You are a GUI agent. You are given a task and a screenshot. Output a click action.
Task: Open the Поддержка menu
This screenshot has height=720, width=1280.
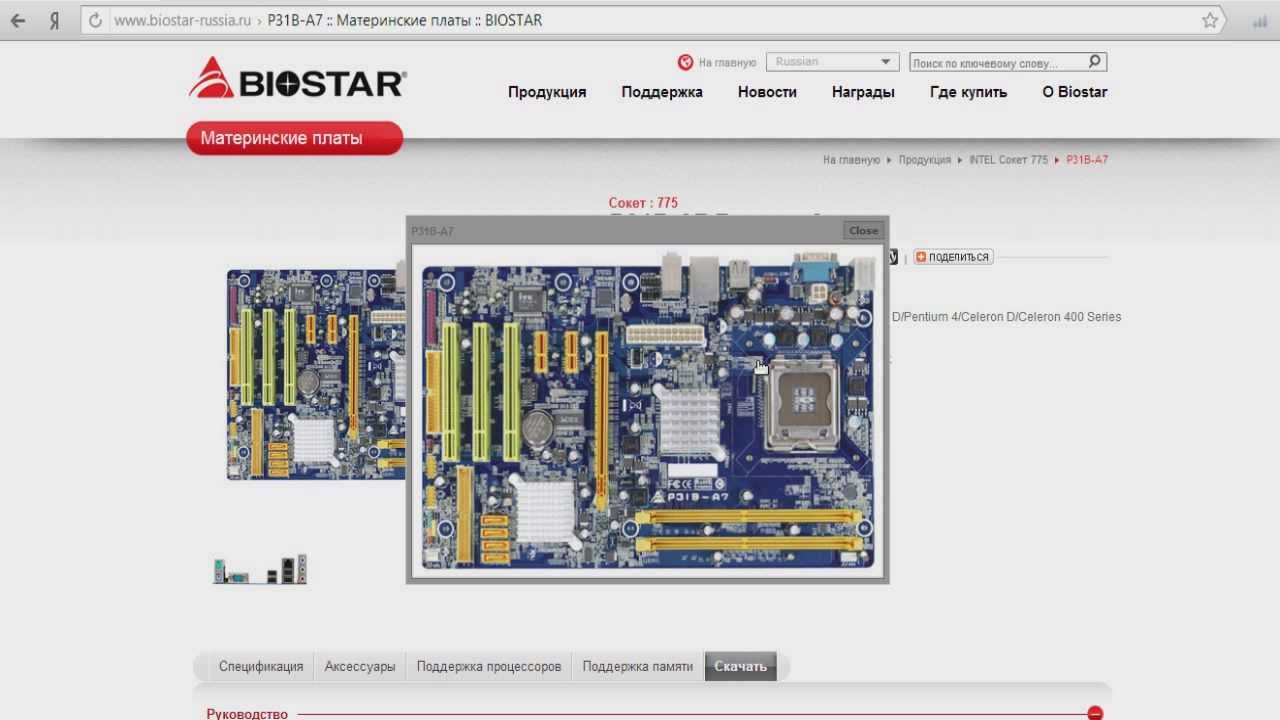click(662, 92)
